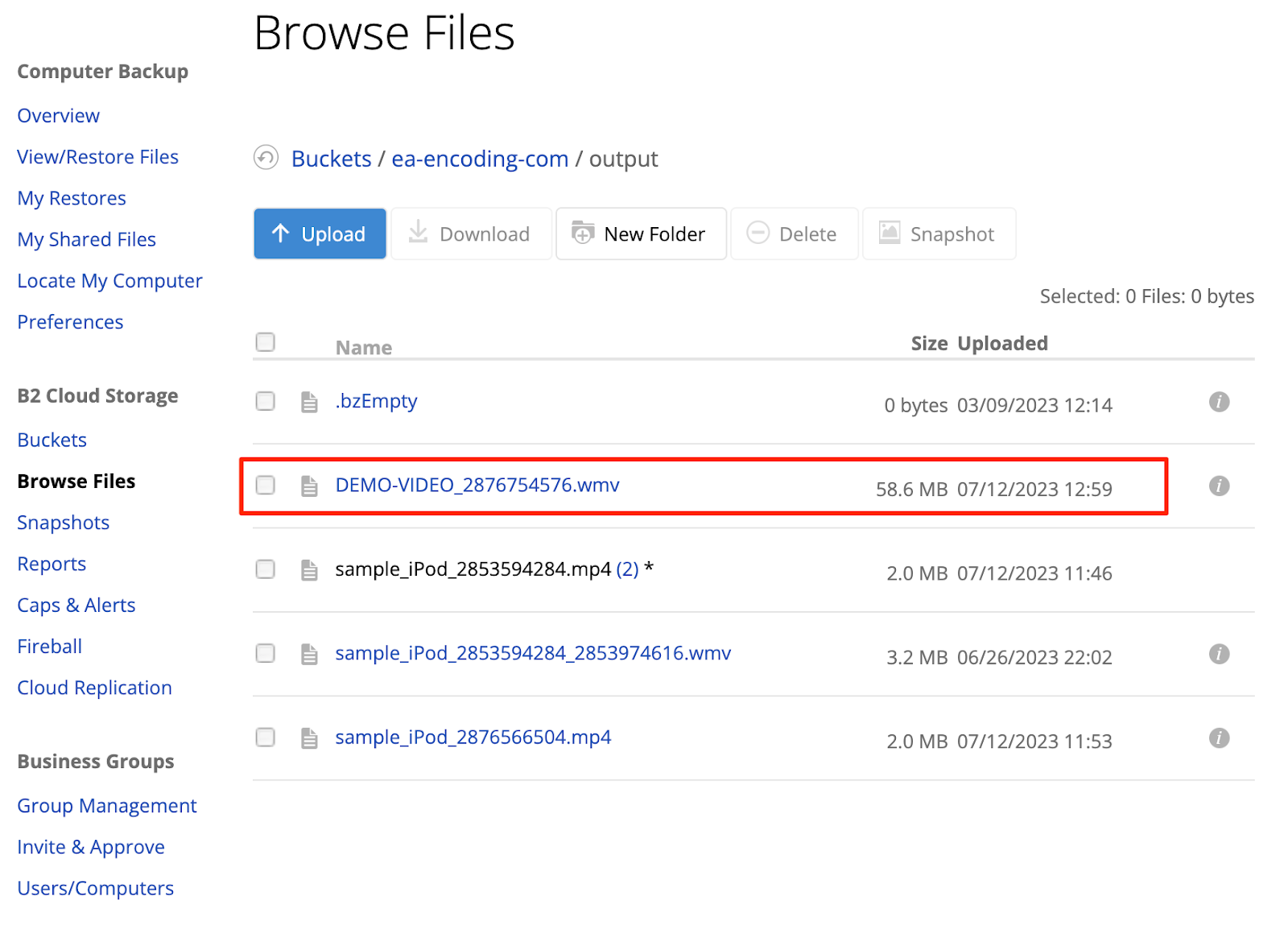
Task: Click the Snapshot button
Action: pos(939,234)
